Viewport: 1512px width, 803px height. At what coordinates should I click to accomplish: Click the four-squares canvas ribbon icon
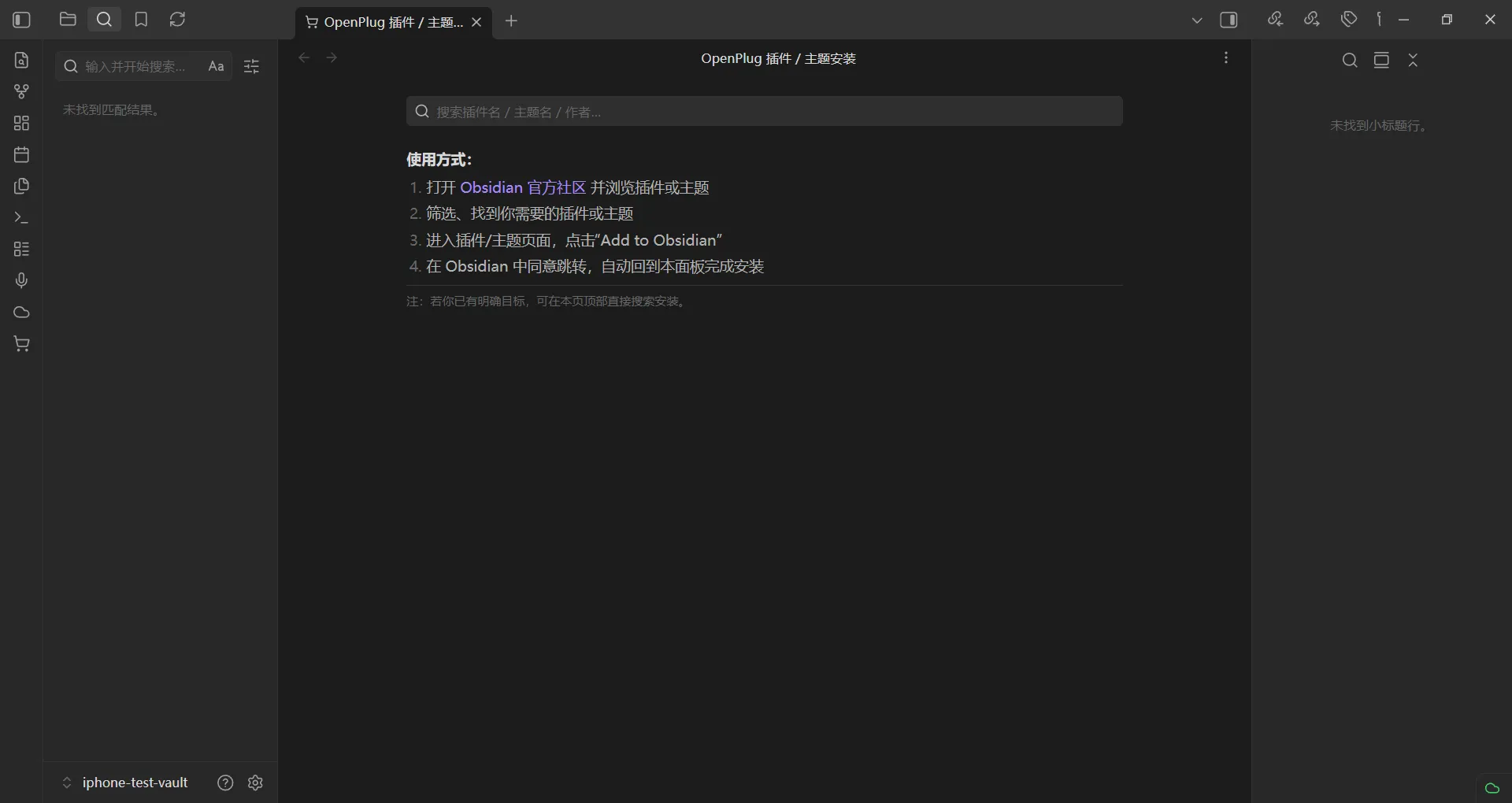[22, 124]
